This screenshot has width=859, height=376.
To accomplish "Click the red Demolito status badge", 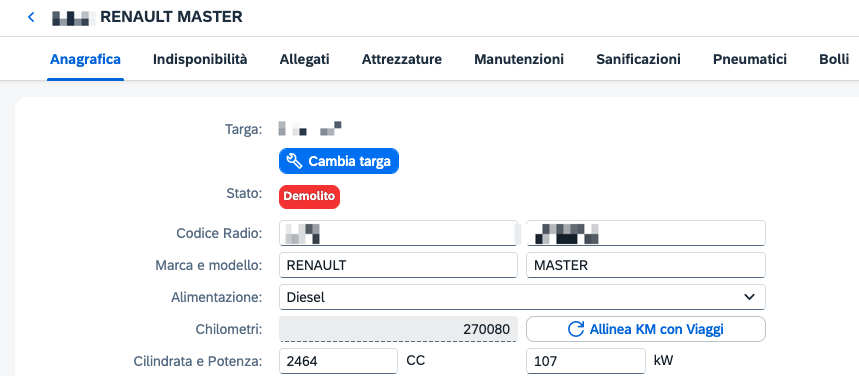I will [x=310, y=197].
